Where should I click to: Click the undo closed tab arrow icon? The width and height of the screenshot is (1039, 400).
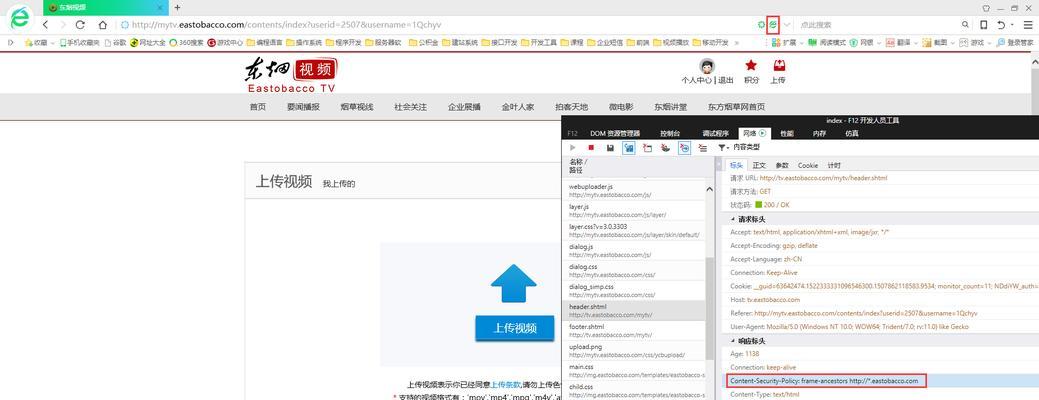[1001, 25]
